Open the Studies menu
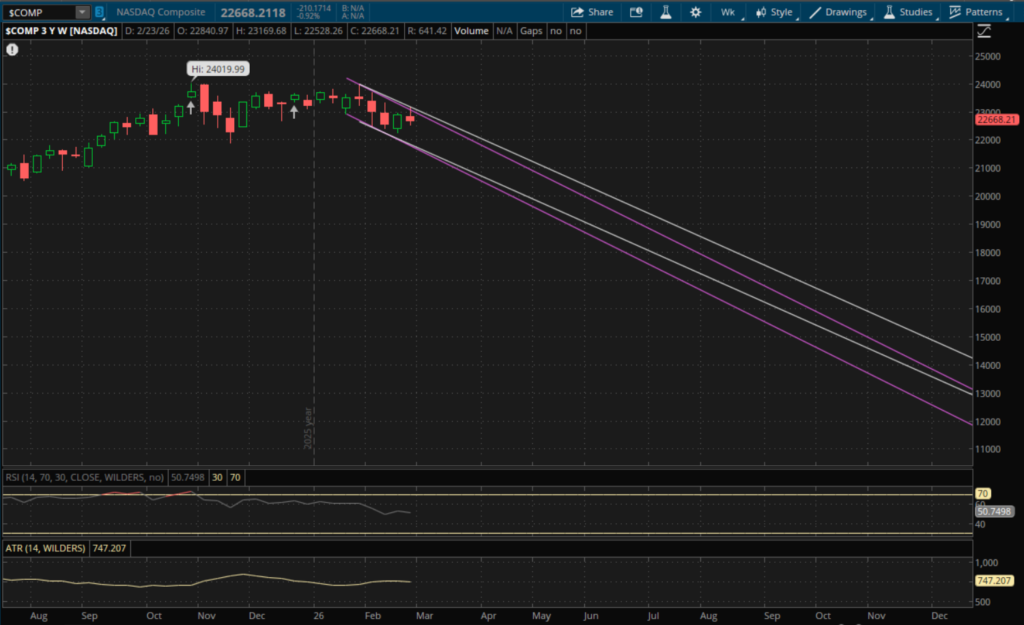The width and height of the screenshot is (1024, 625). [x=908, y=12]
